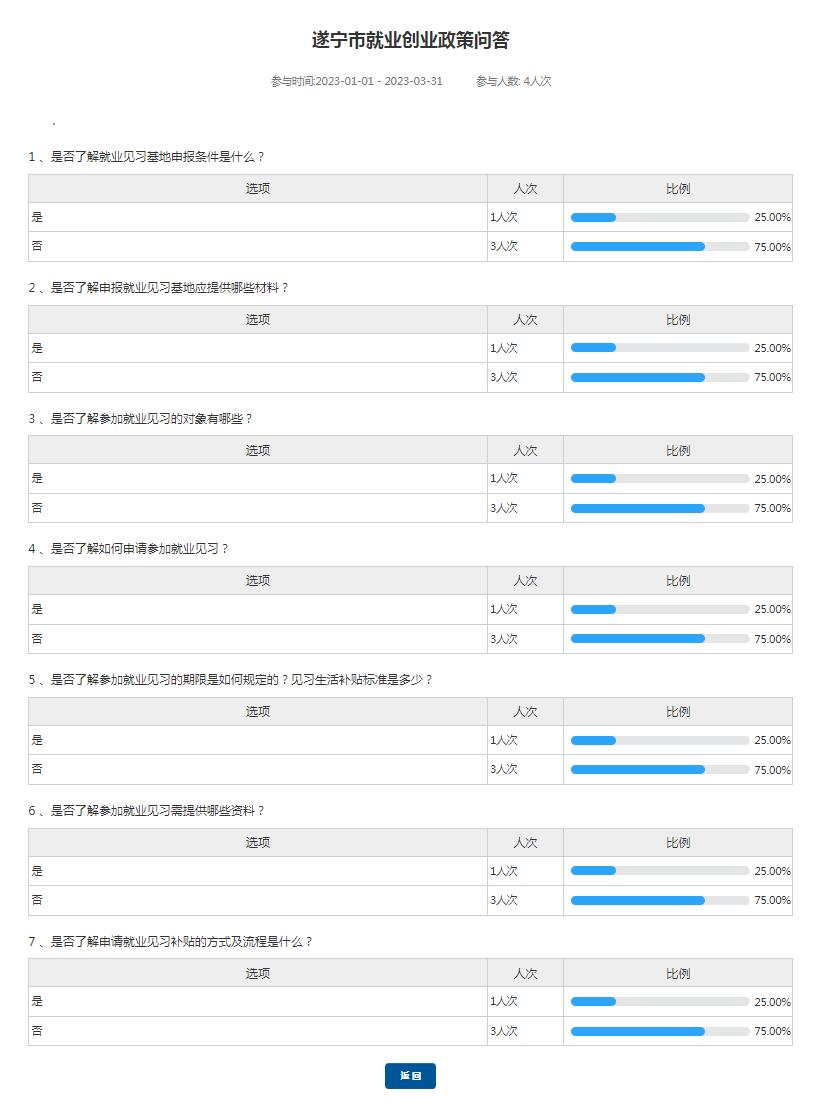
Task: Click question 1's 否 75% progress bar
Action: pos(660,246)
